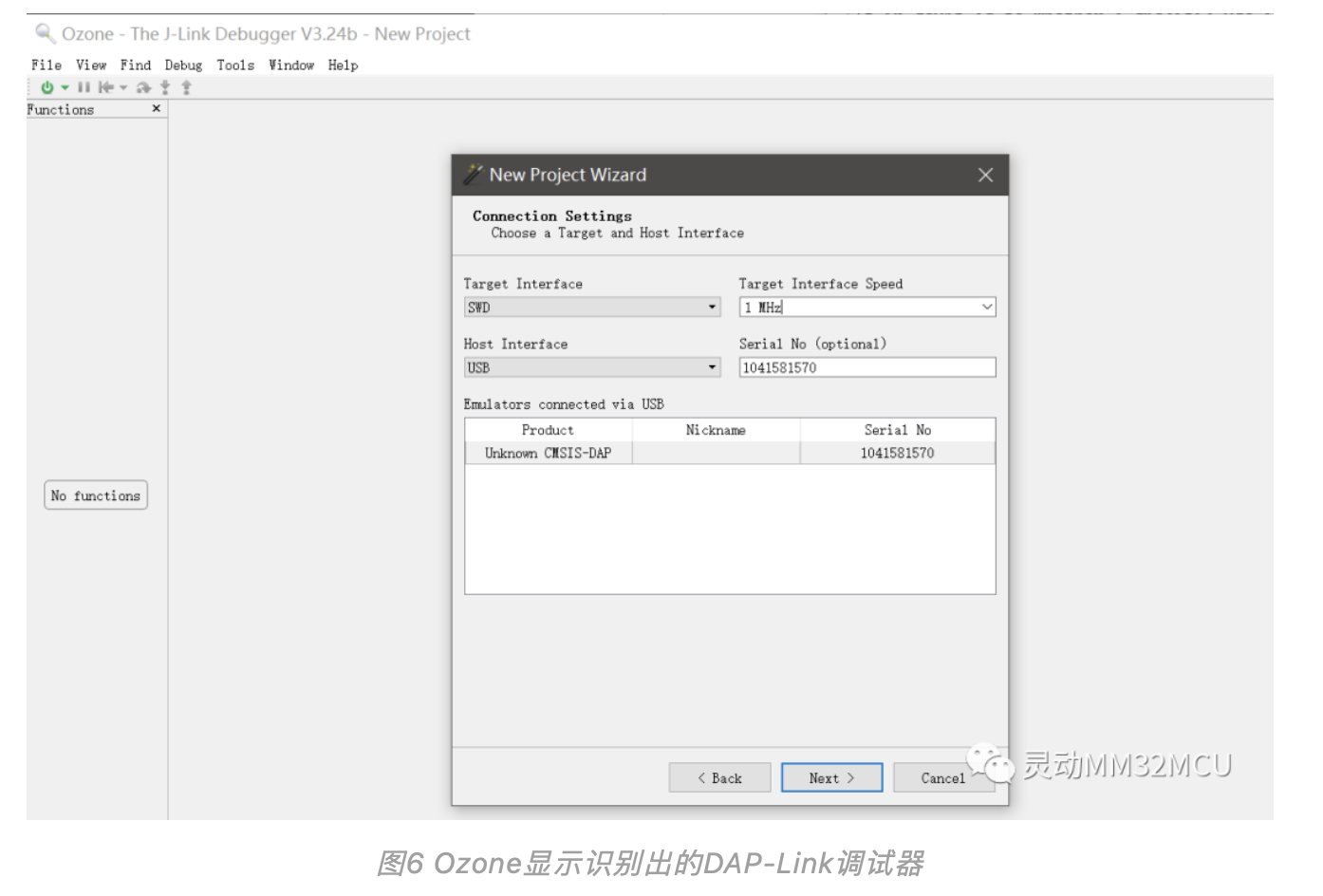Open the start-debug dropdown arrow

(65, 87)
